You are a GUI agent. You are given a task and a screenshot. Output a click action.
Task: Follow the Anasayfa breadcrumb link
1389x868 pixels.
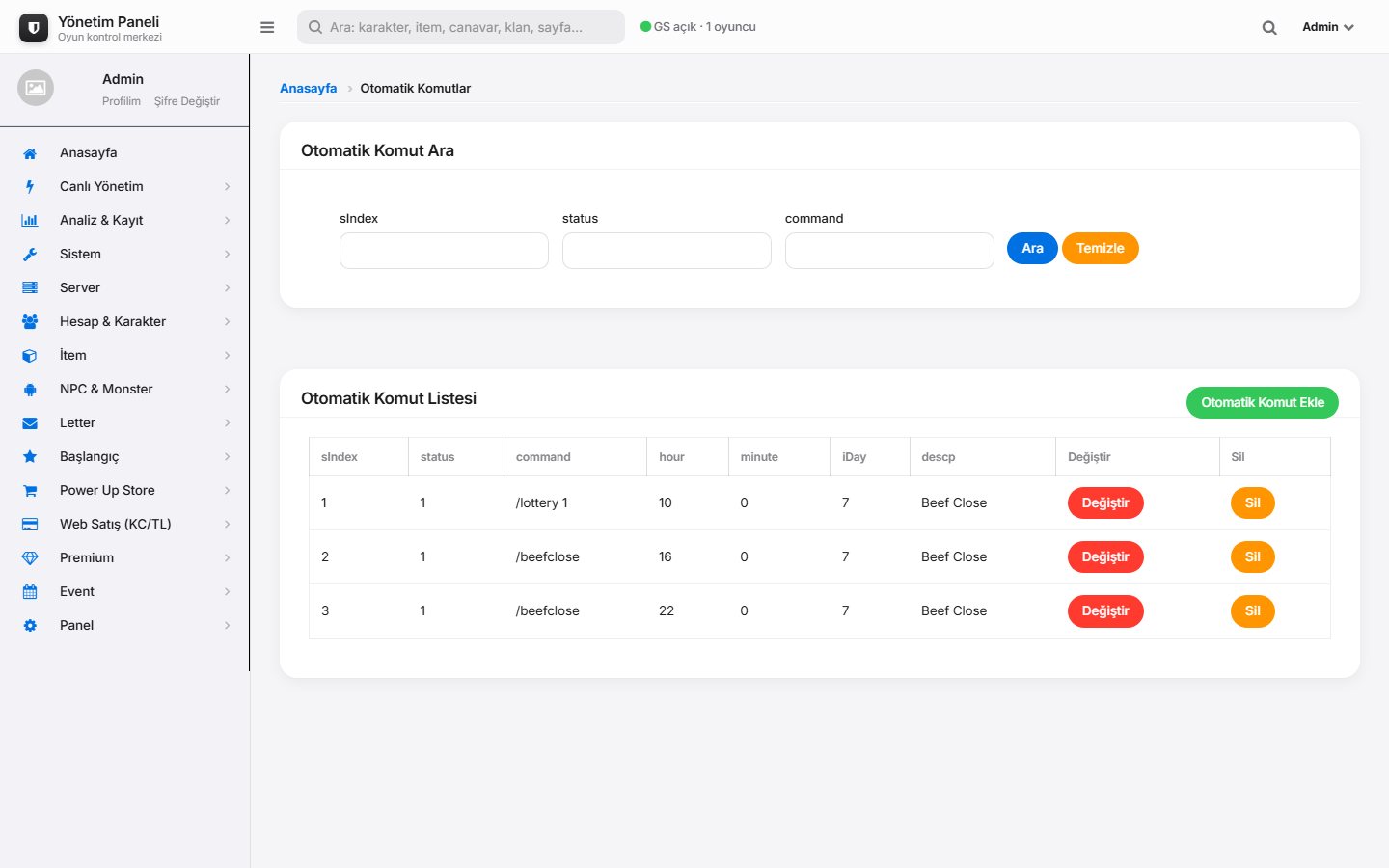[309, 88]
